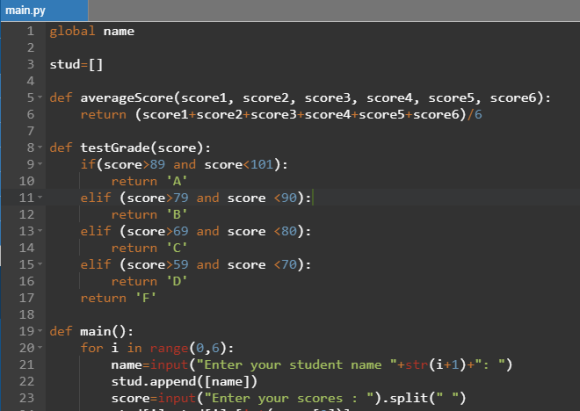Click the return 'B' statement
The image size is (580, 411).
[149, 215]
